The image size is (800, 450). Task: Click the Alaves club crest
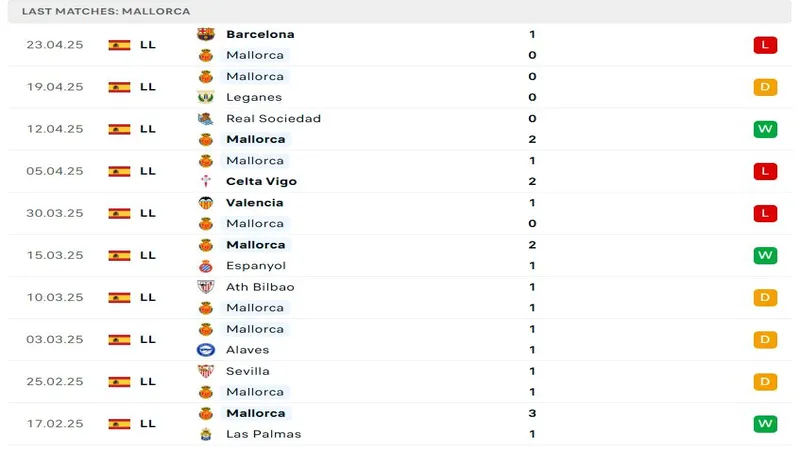(x=206, y=350)
